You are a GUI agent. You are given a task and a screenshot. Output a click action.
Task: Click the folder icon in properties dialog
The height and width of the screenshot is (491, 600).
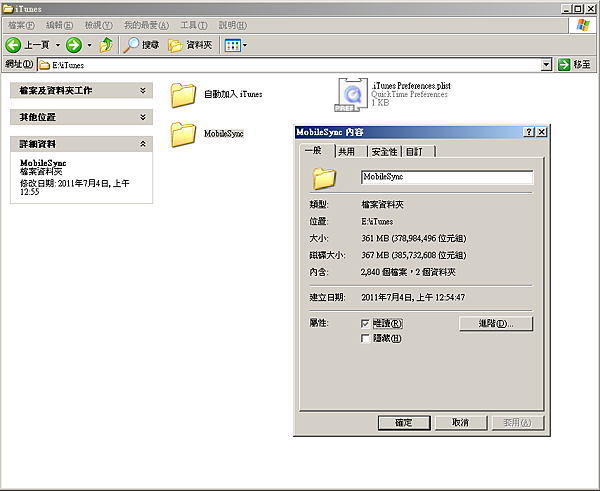(324, 178)
